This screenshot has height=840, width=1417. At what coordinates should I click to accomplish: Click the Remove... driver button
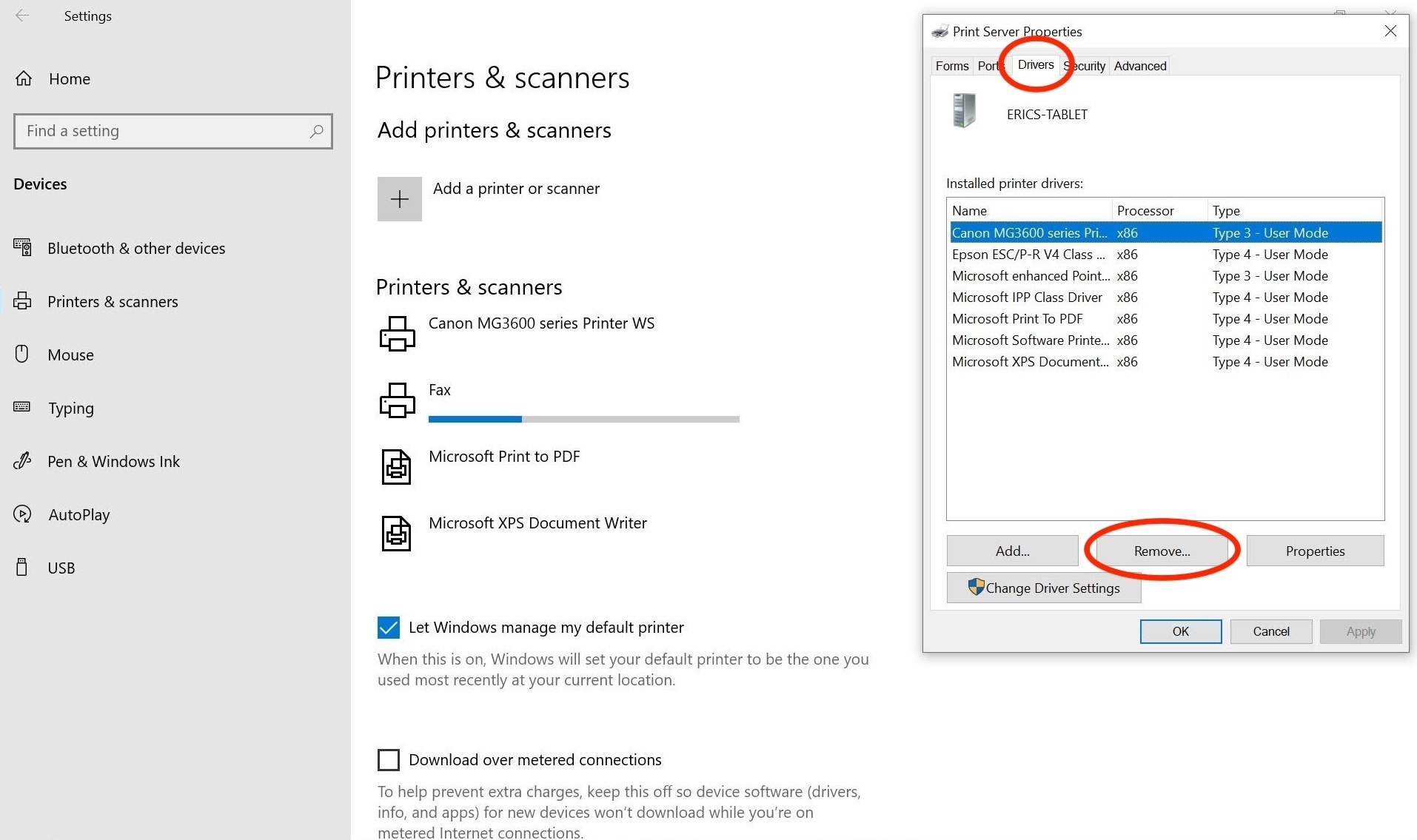1162,551
